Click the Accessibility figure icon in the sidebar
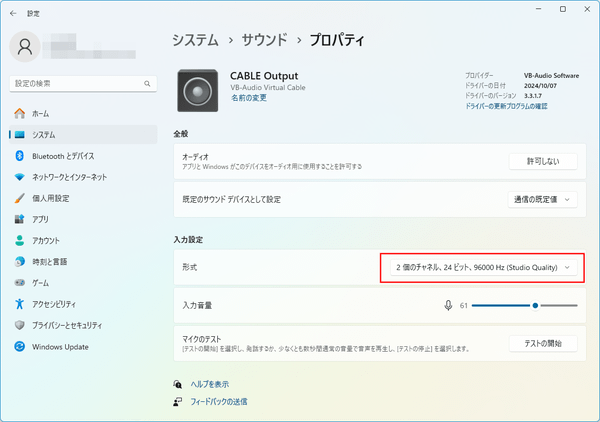Viewport: 600px width, 422px height. pyautogui.click(x=20, y=304)
